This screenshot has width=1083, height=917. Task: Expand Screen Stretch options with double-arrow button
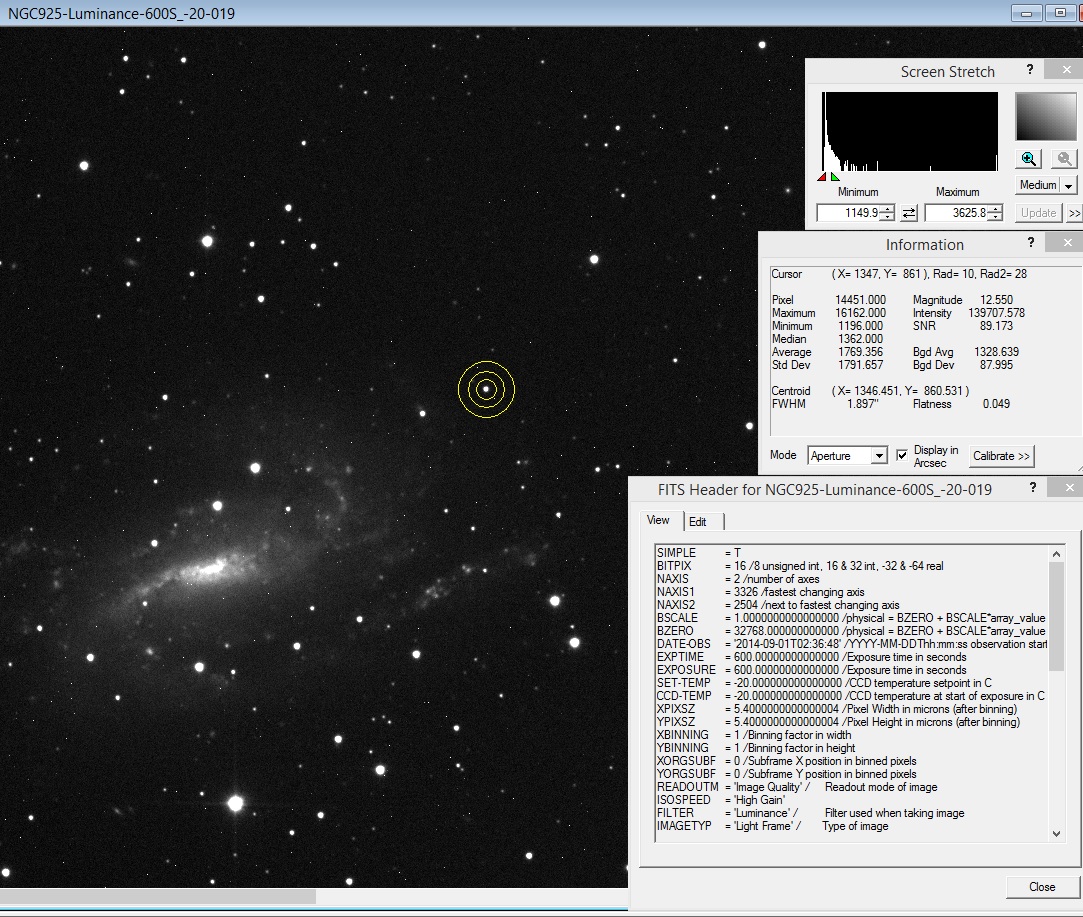(1075, 212)
